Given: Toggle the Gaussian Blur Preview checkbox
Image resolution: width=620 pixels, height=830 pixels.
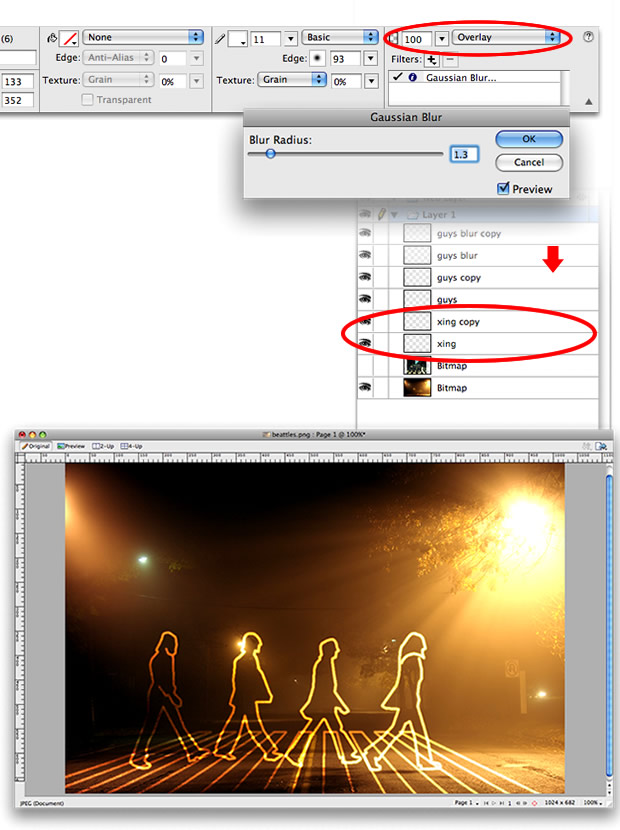Looking at the screenshot, I should pos(503,189).
